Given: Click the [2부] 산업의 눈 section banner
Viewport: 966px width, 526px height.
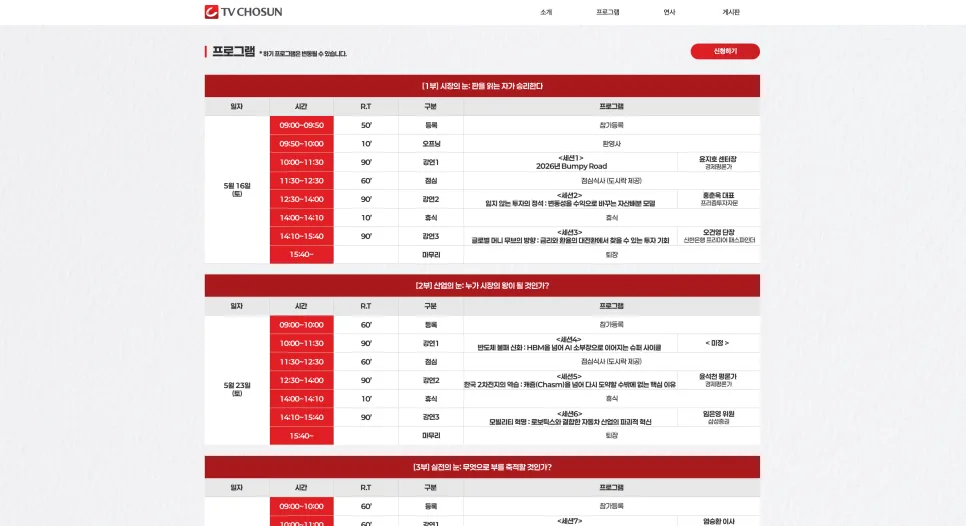Looking at the screenshot, I should [482, 286].
